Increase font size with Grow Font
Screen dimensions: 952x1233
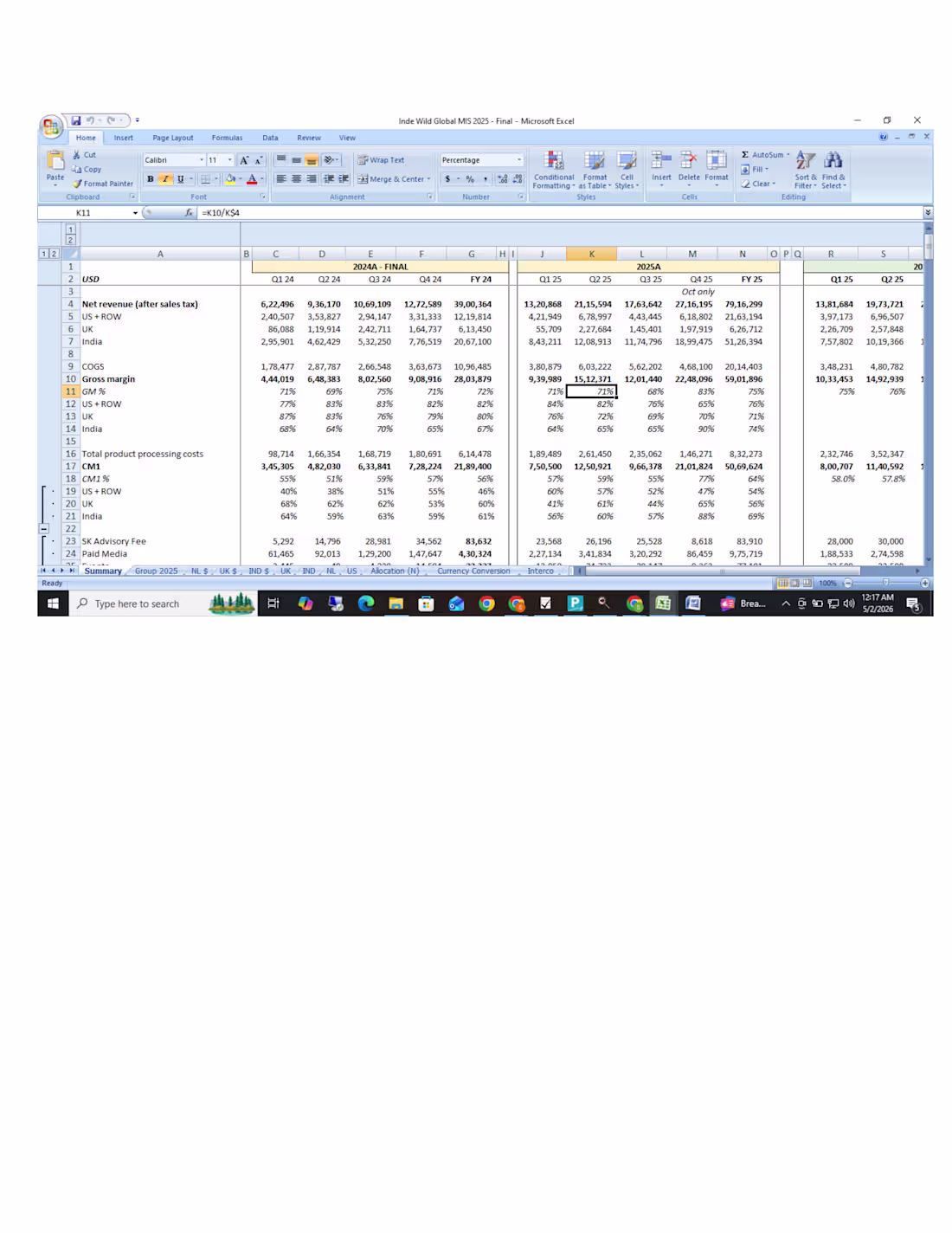tap(244, 160)
